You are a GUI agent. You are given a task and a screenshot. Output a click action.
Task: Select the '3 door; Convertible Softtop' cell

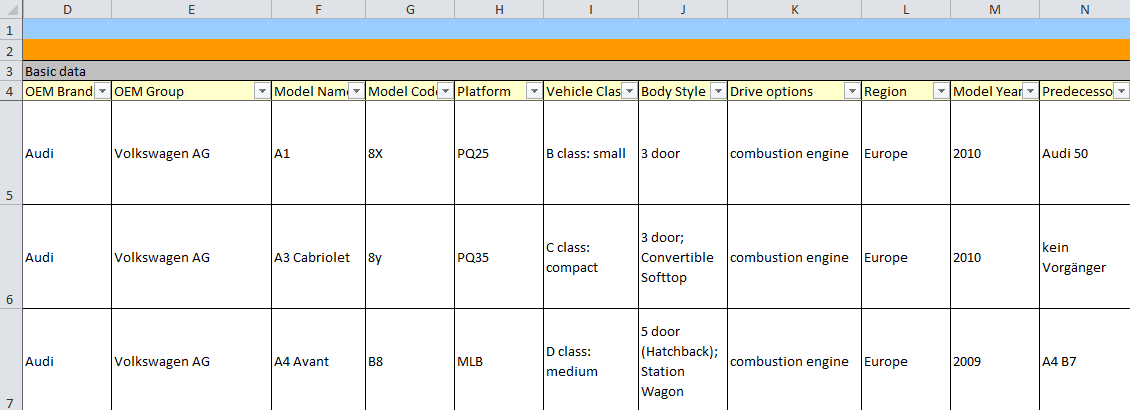(683, 257)
